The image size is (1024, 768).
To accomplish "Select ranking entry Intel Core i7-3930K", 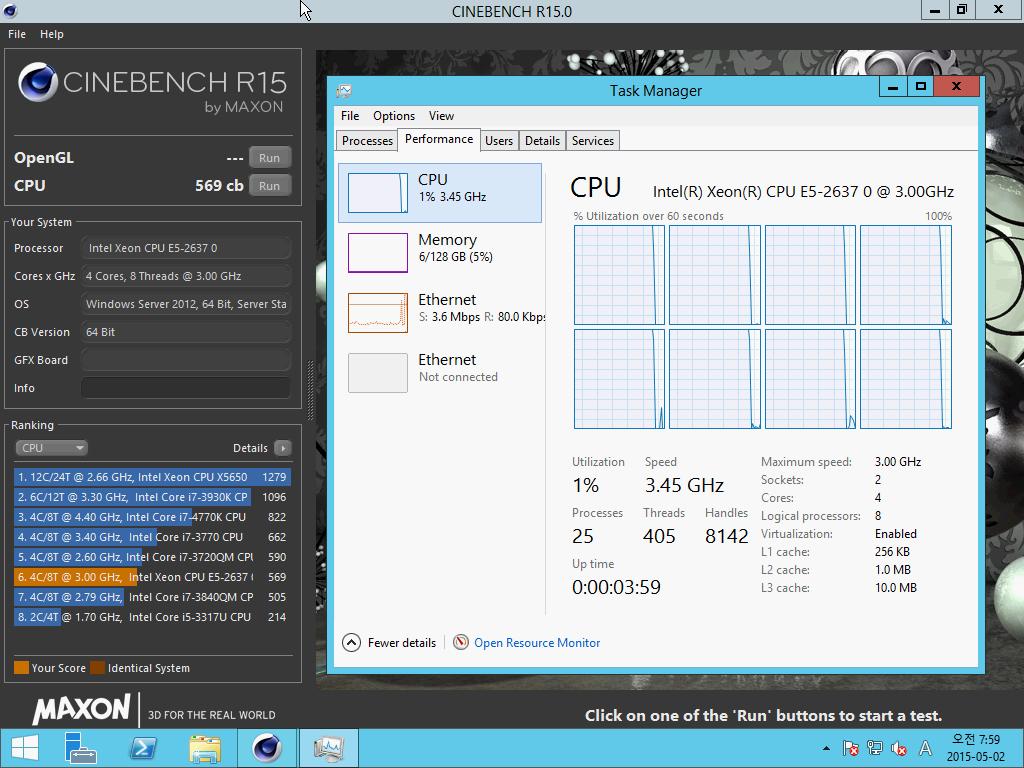I will point(152,497).
